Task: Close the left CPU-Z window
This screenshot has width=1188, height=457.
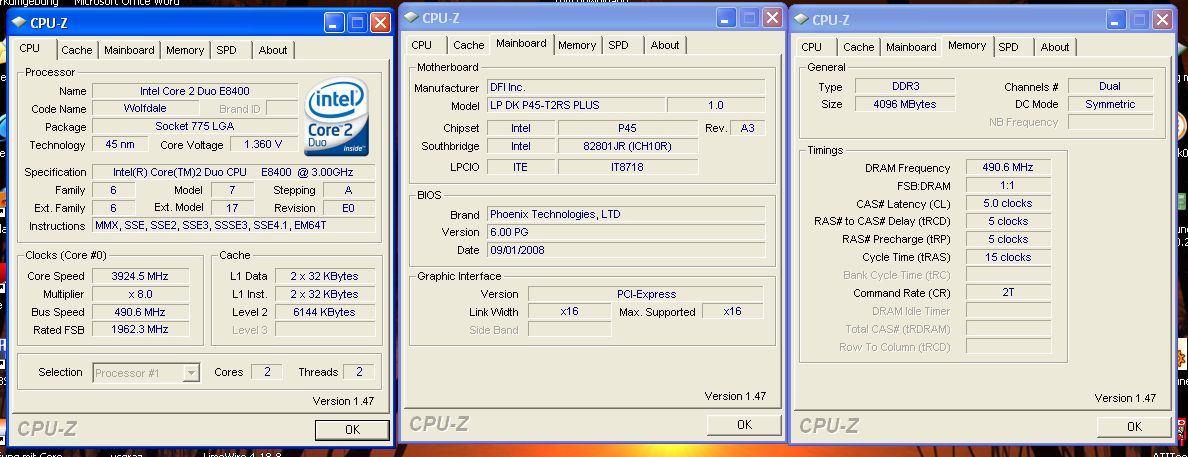Action: pyautogui.click(x=380, y=23)
